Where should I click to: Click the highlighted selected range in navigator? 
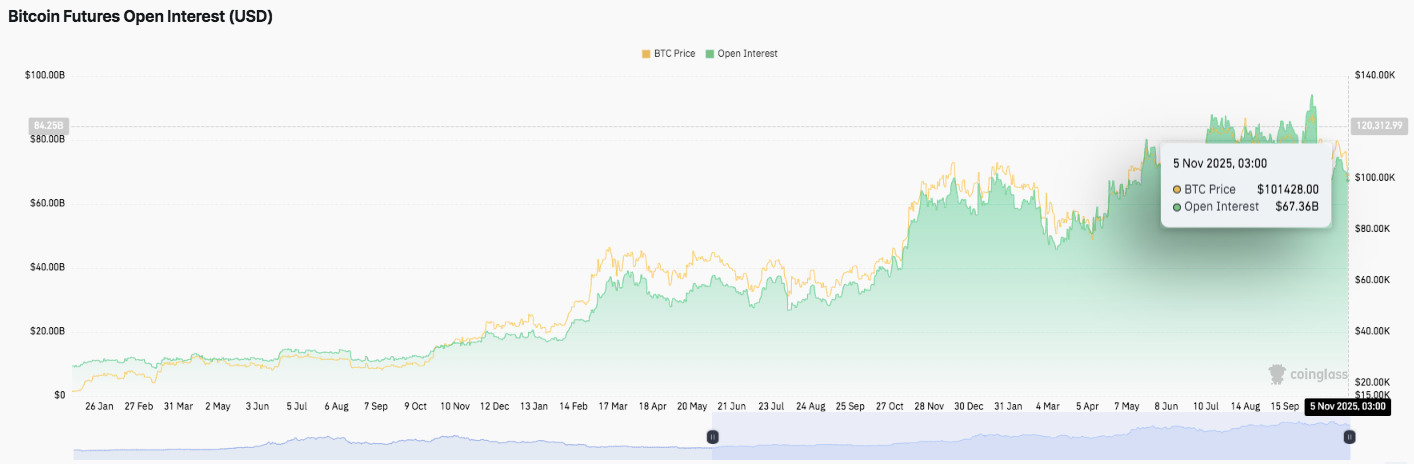(x=1030, y=442)
